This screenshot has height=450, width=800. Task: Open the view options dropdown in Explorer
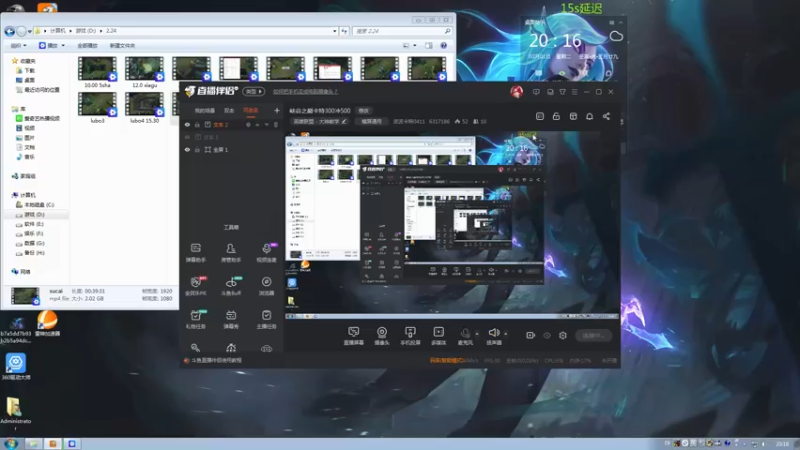pos(415,45)
